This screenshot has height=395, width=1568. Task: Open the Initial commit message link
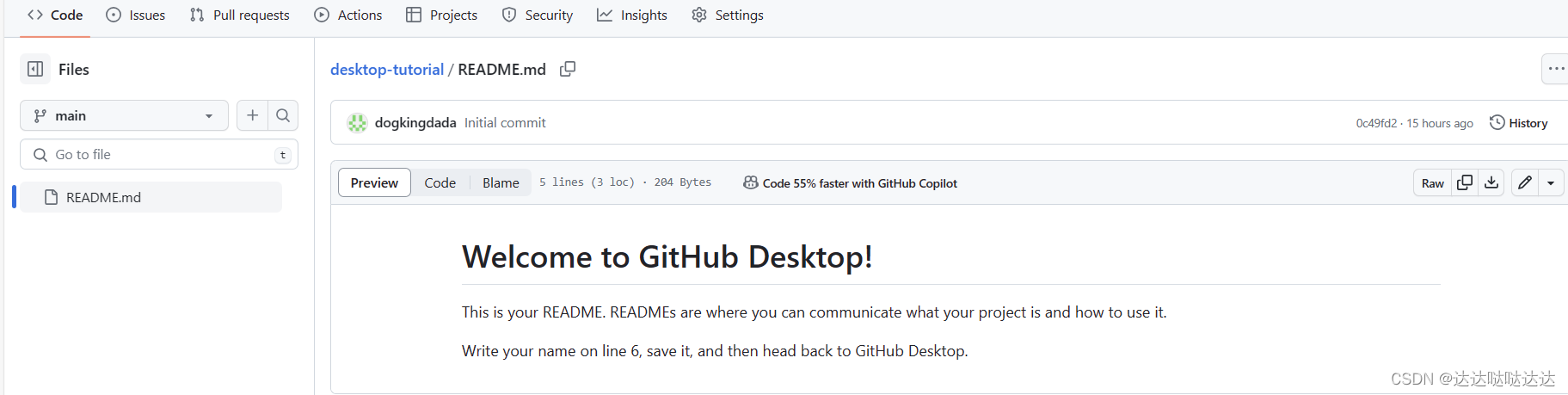point(505,123)
